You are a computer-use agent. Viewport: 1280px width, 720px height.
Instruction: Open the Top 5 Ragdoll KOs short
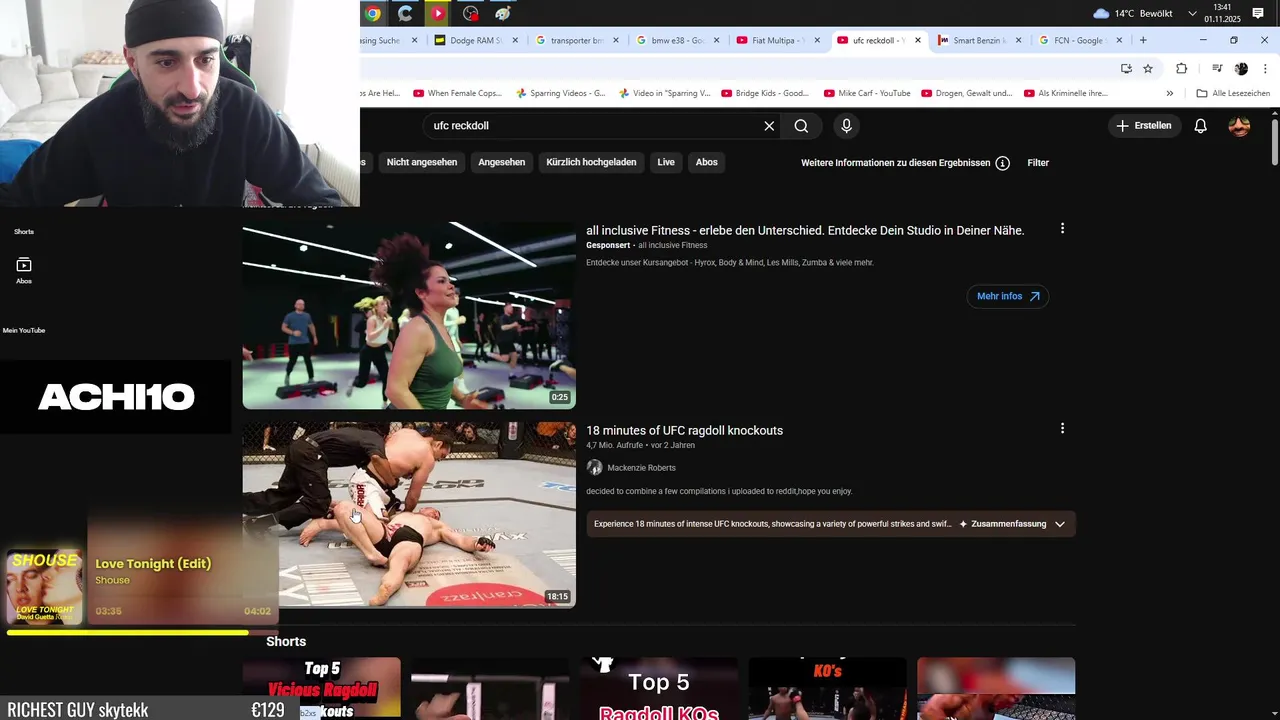click(x=659, y=688)
